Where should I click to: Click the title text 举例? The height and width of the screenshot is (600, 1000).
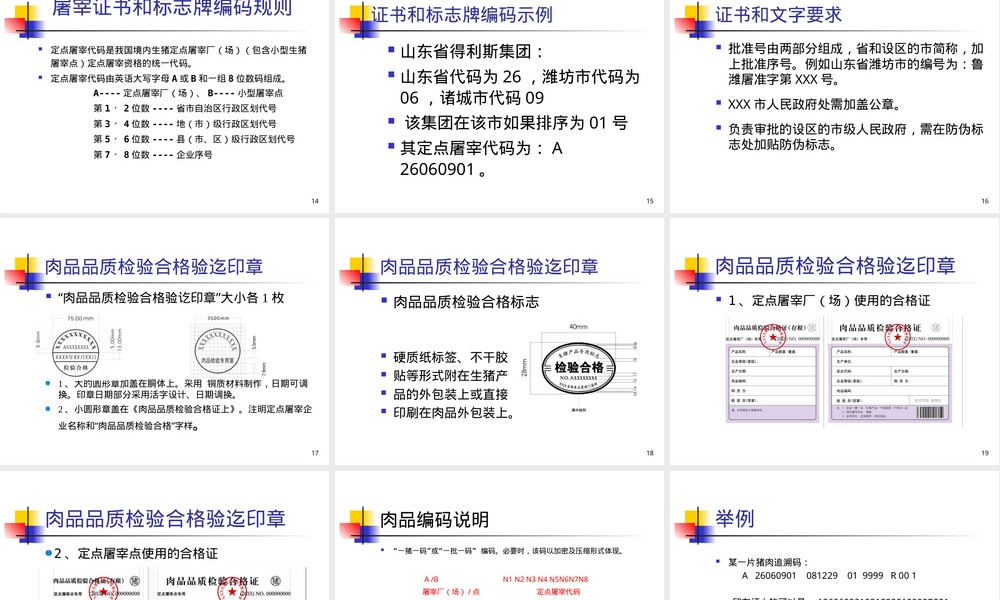click(x=734, y=518)
